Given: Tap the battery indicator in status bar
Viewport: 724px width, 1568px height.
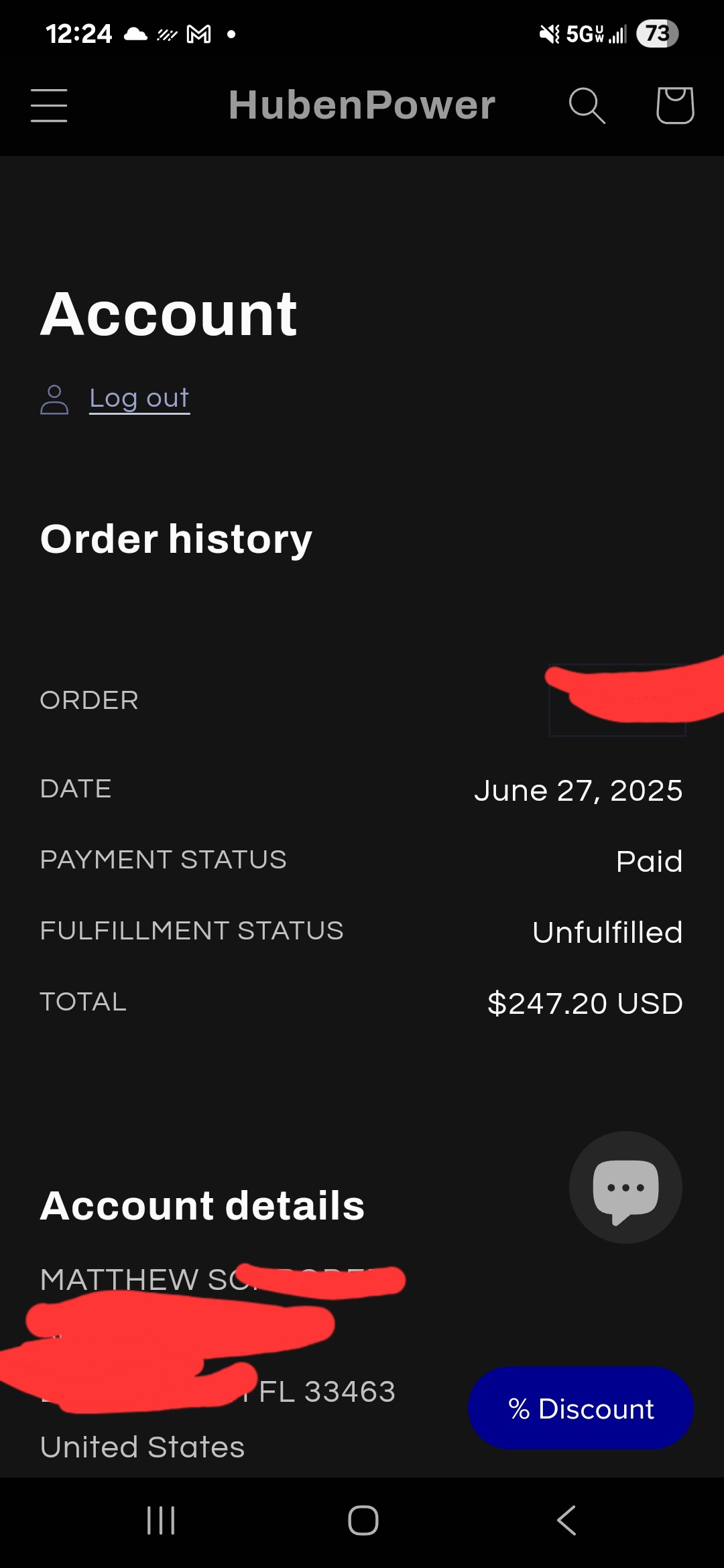Looking at the screenshot, I should coord(657,34).
